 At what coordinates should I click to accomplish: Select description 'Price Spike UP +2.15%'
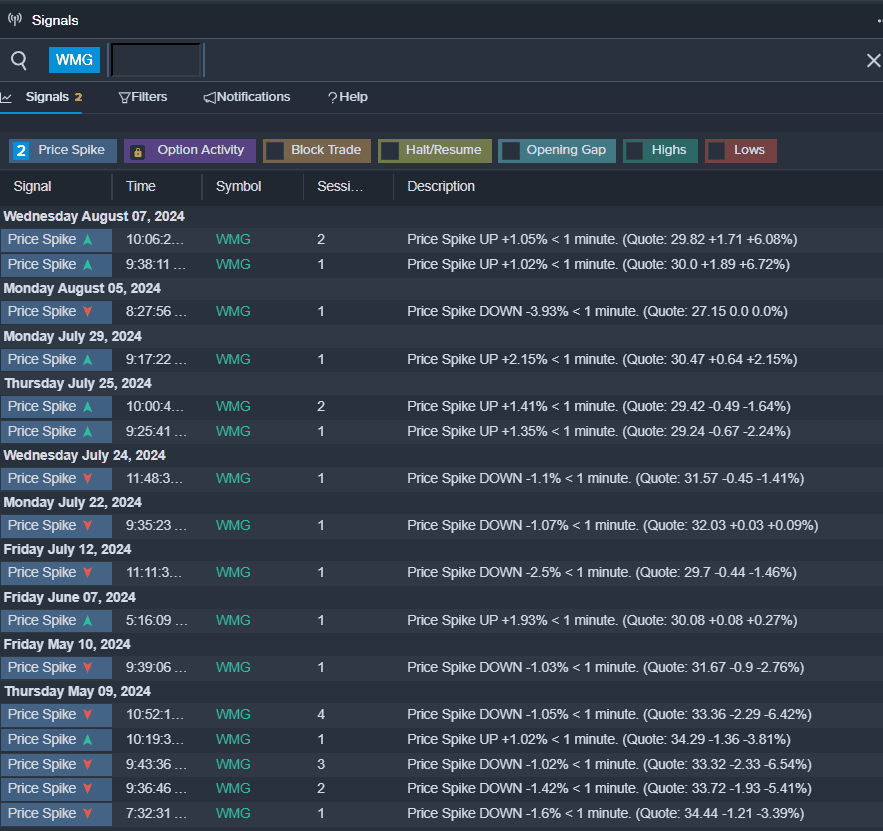point(602,359)
